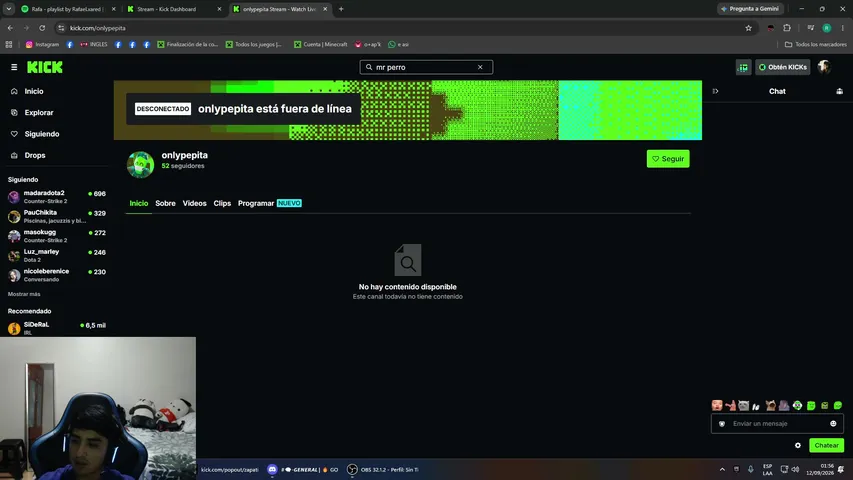Click taskbar volume speaker icon
Image resolution: width=853 pixels, height=480 pixels.
795,469
